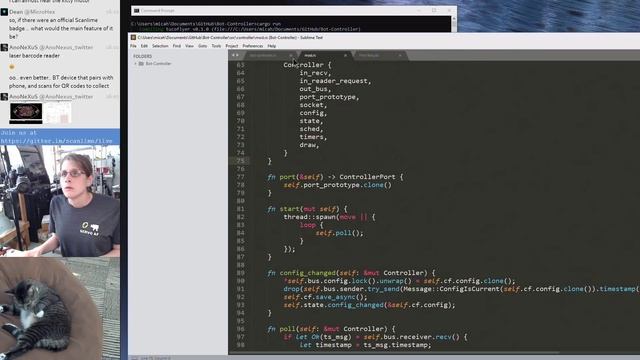Viewport: 640px width, 360px height.
Task: Click the Bot-Controller folder icon in sidebar
Action: point(141,64)
